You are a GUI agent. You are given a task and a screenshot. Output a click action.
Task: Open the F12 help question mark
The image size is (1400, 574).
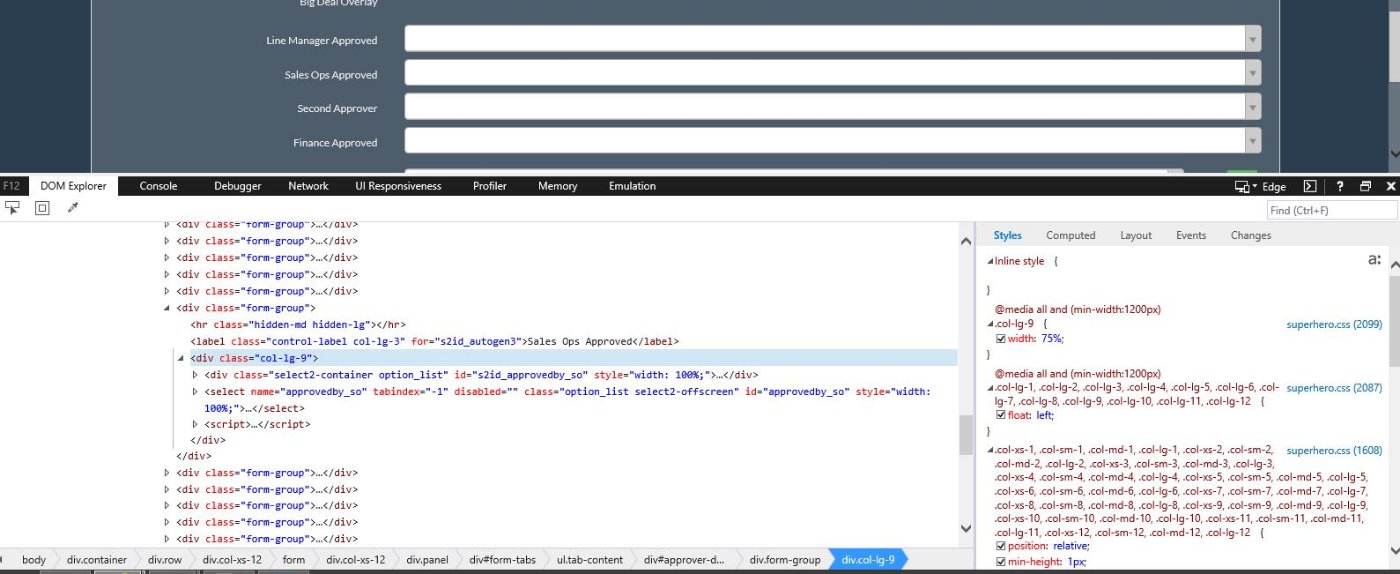[x=1340, y=186]
